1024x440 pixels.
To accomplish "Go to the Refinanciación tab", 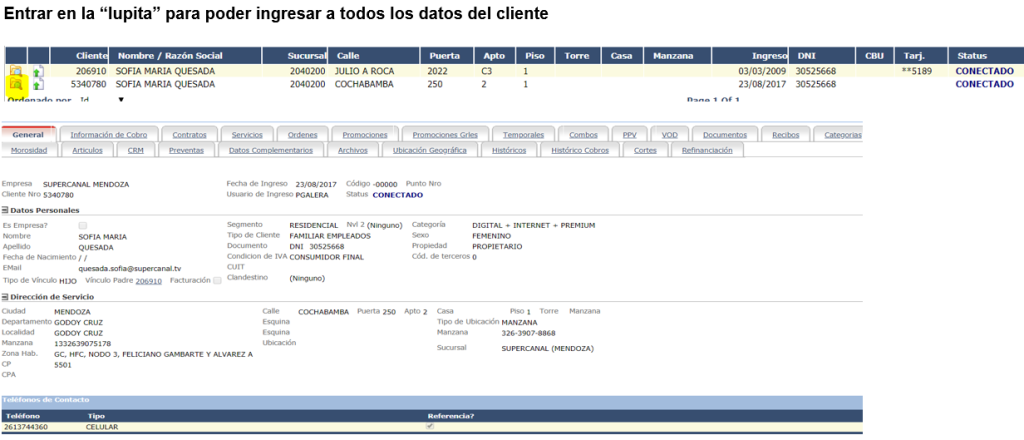I will [x=706, y=150].
